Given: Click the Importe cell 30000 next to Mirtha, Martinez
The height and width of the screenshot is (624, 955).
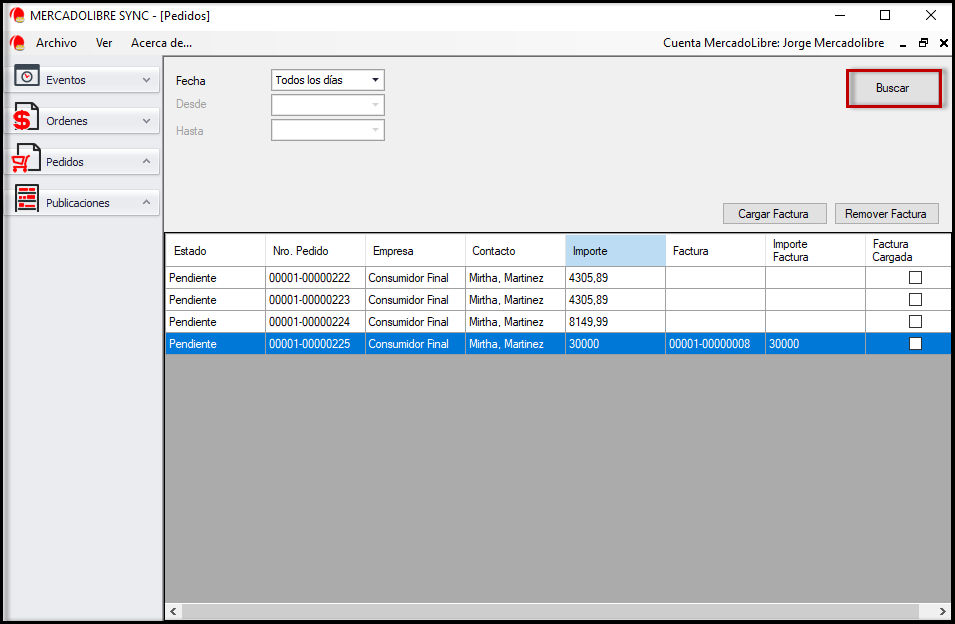Looking at the screenshot, I should 615,343.
